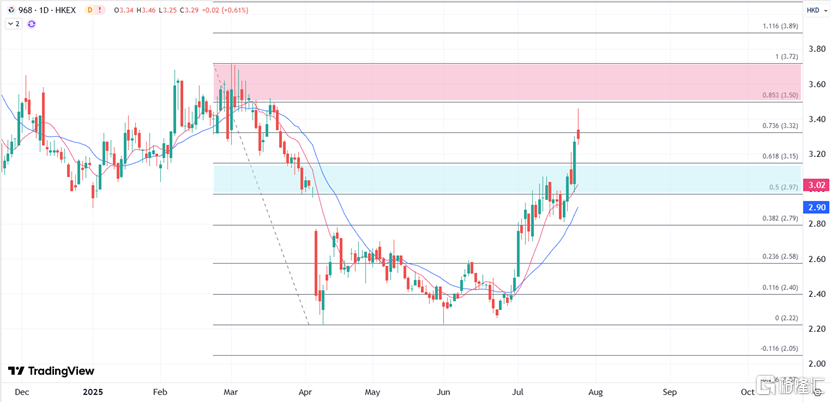
Task: Click the blue 2.90 price label
Action: (815, 208)
